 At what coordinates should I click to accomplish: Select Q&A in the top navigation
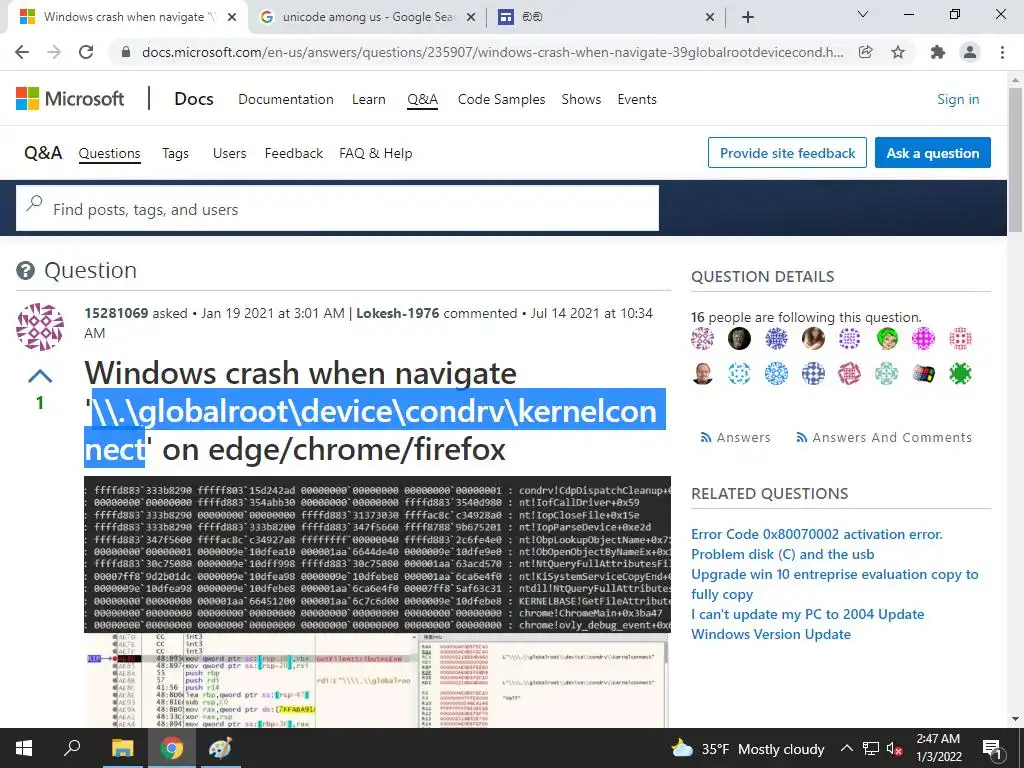point(422,99)
